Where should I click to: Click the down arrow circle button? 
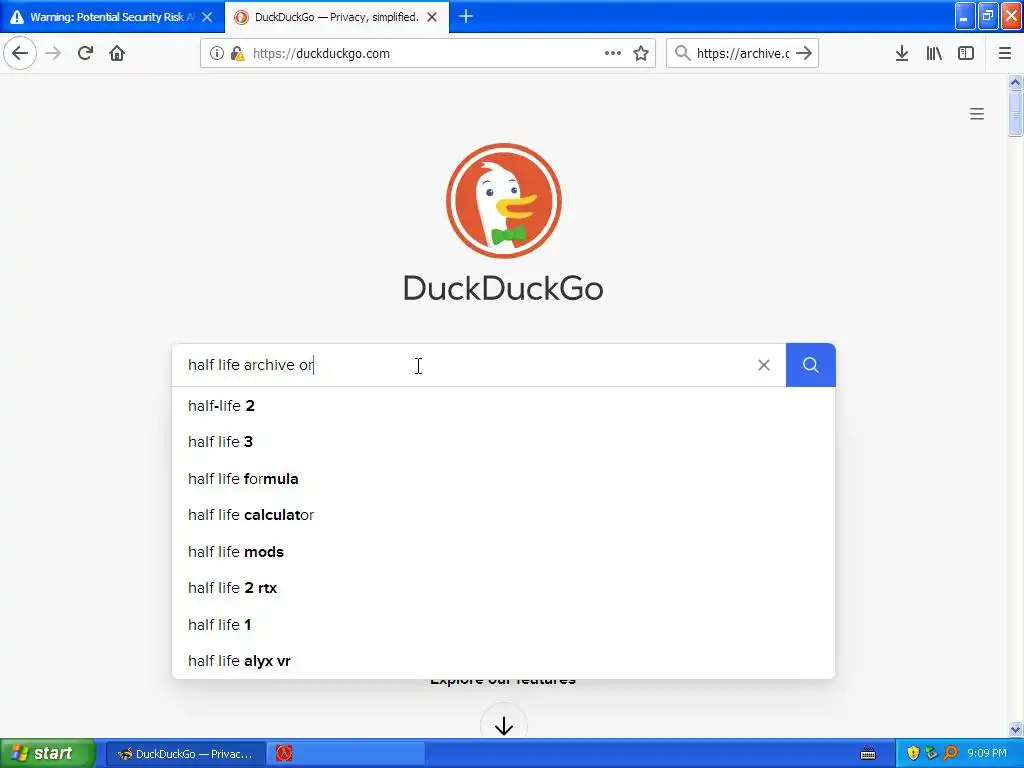point(504,726)
